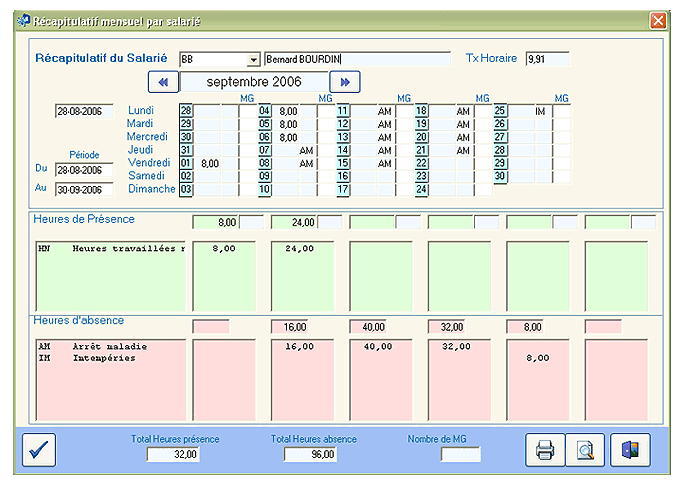Click the Tx Horaire 9,91 field
Image resolution: width=684 pixels, height=486 pixels.
546,59
